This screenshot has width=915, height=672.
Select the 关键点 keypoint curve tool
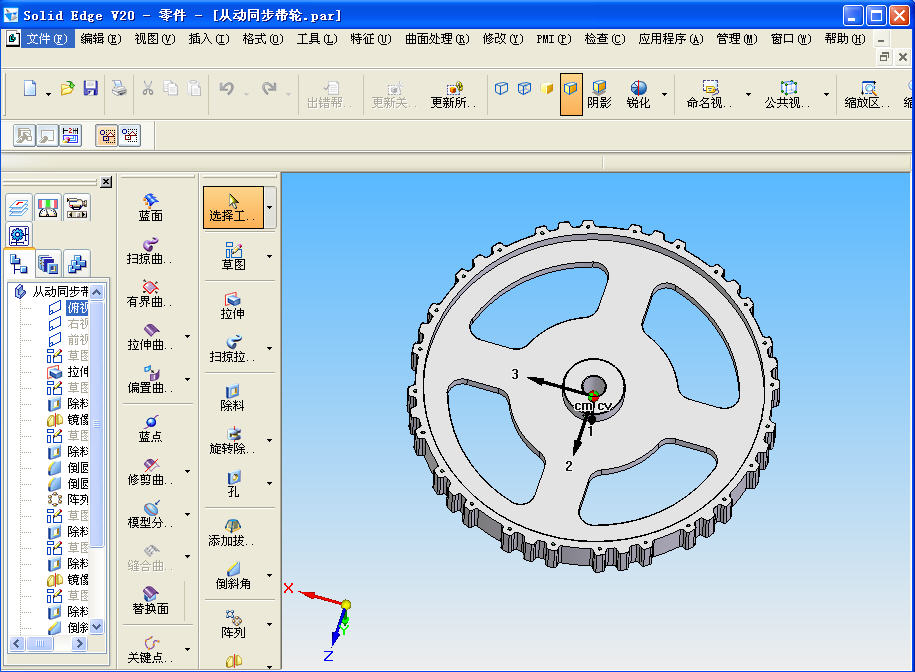[151, 650]
